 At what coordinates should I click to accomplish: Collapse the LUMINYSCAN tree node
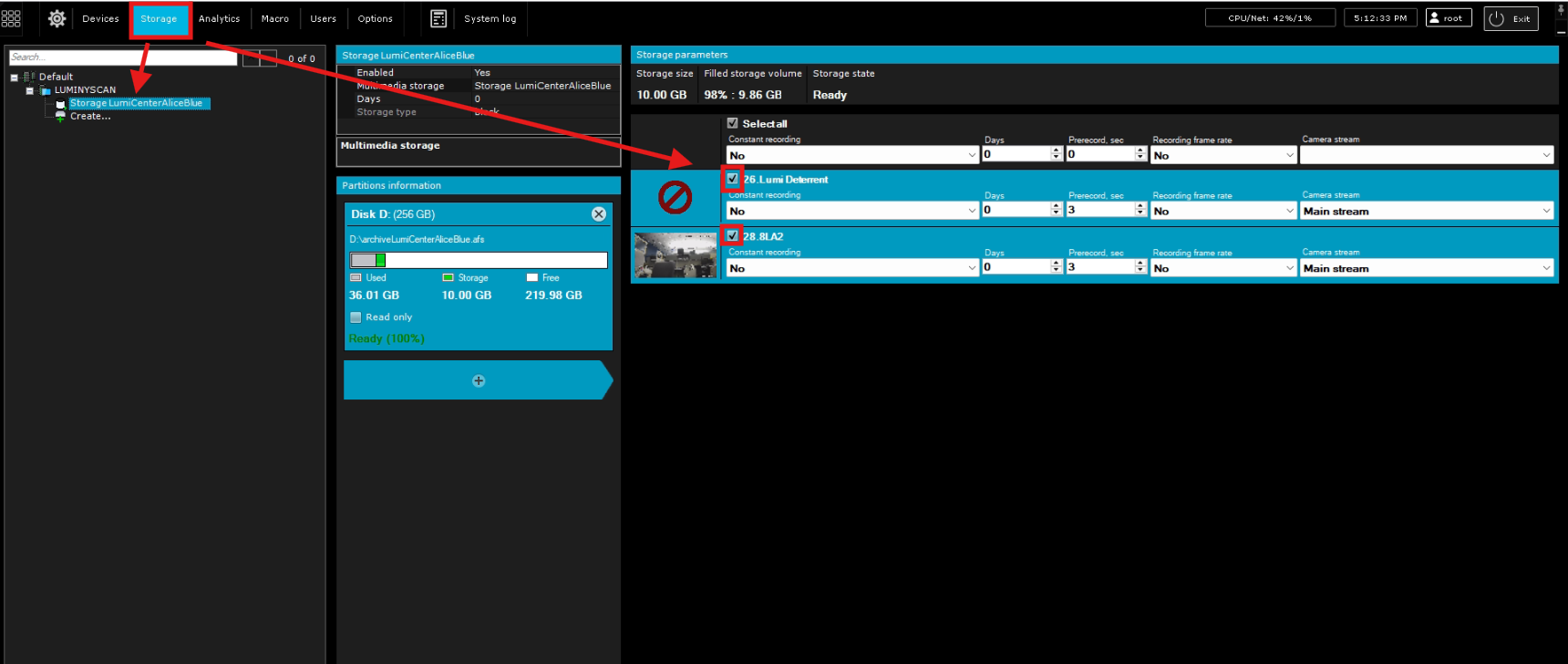30,90
